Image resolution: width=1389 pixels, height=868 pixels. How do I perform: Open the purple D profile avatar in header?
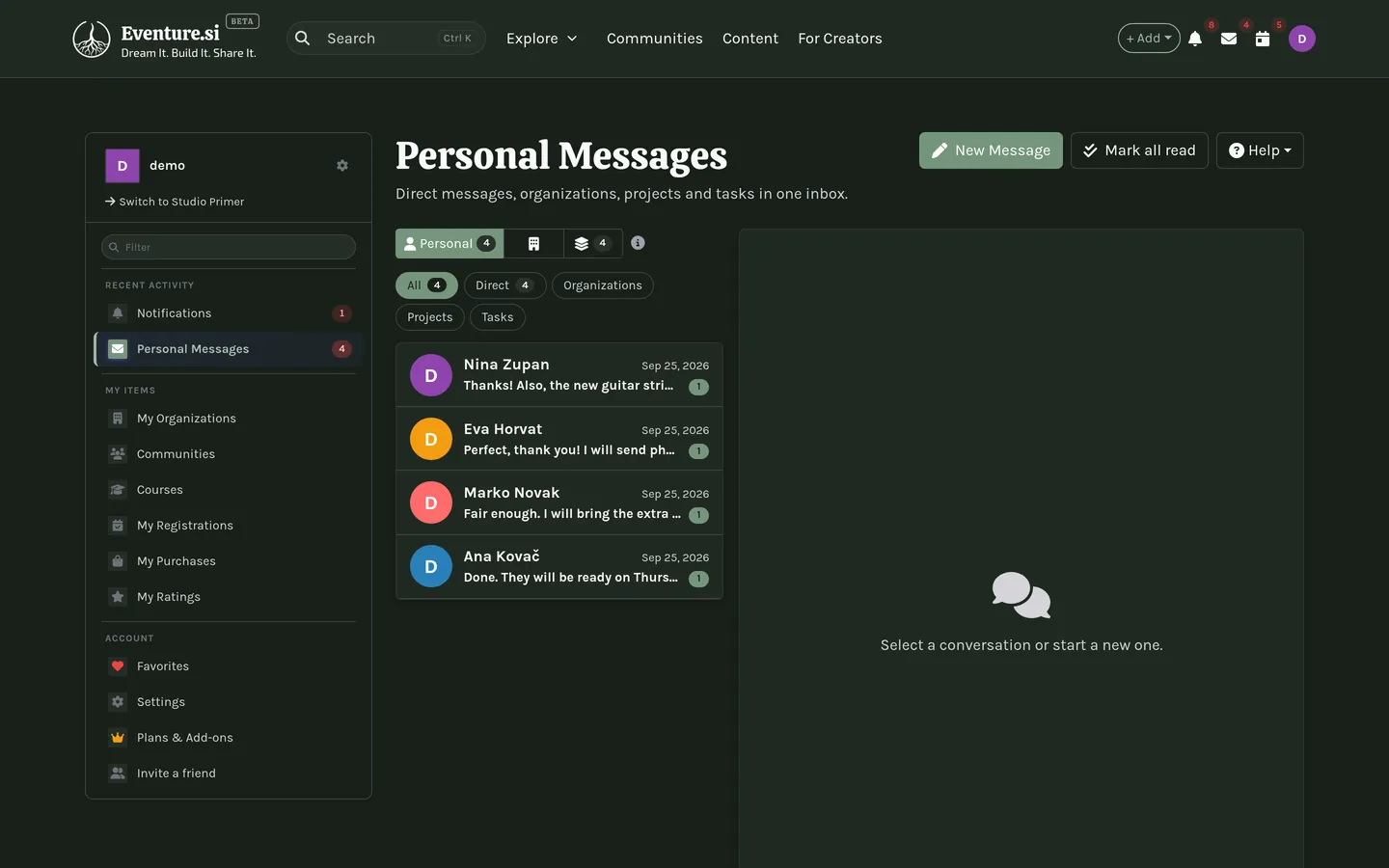click(1302, 39)
